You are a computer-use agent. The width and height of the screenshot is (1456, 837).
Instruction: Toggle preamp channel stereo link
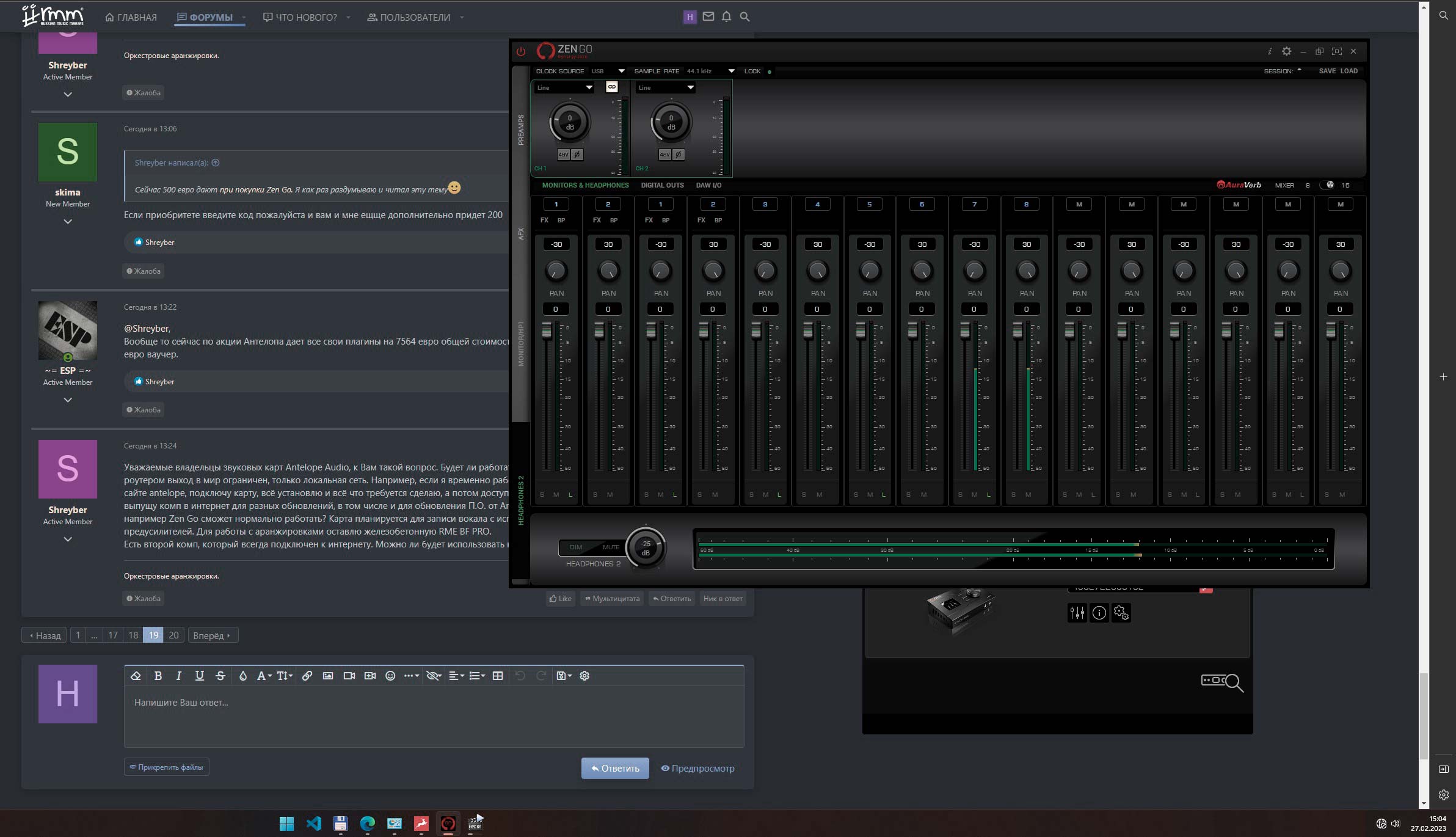point(611,87)
